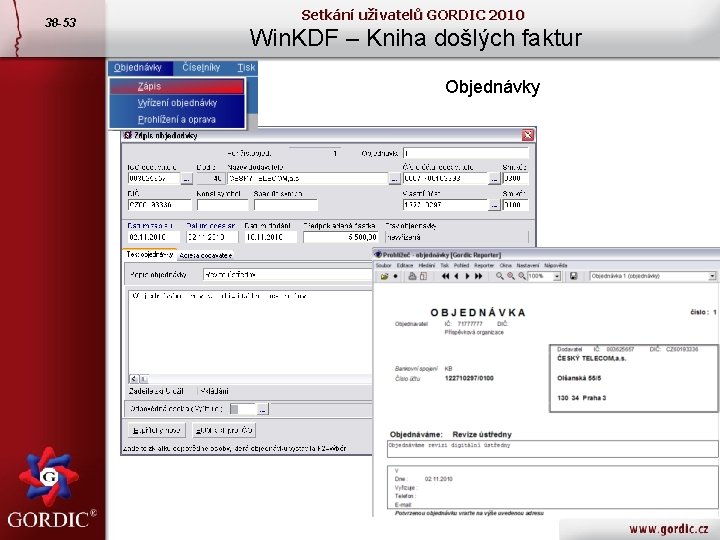Viewport: 720px width, 540px height.
Task: Click the IČO dodavatele input field
Action: click(154, 179)
